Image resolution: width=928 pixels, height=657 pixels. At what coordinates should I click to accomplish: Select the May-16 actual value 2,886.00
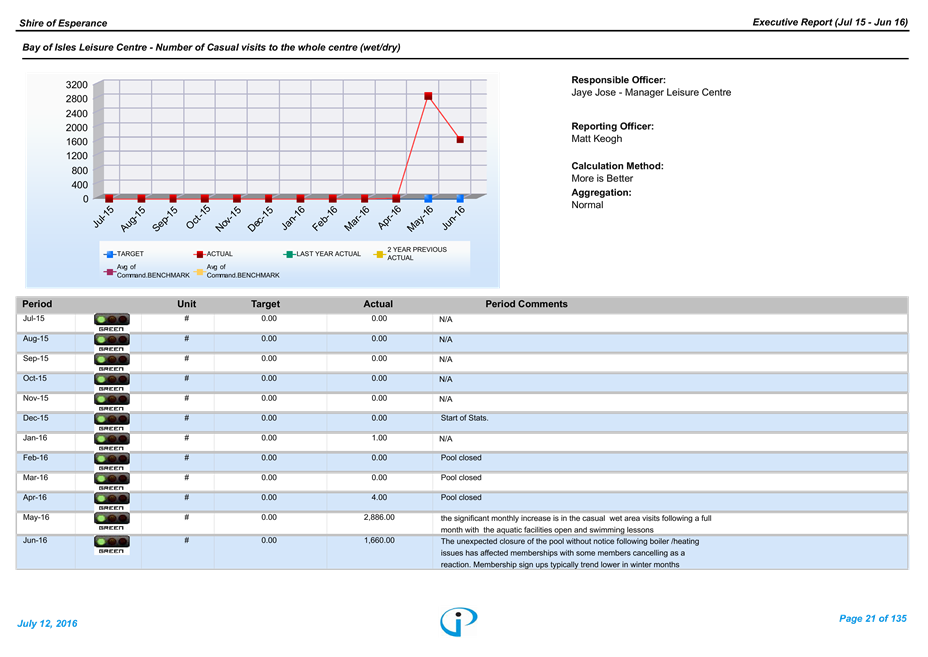(x=379, y=517)
